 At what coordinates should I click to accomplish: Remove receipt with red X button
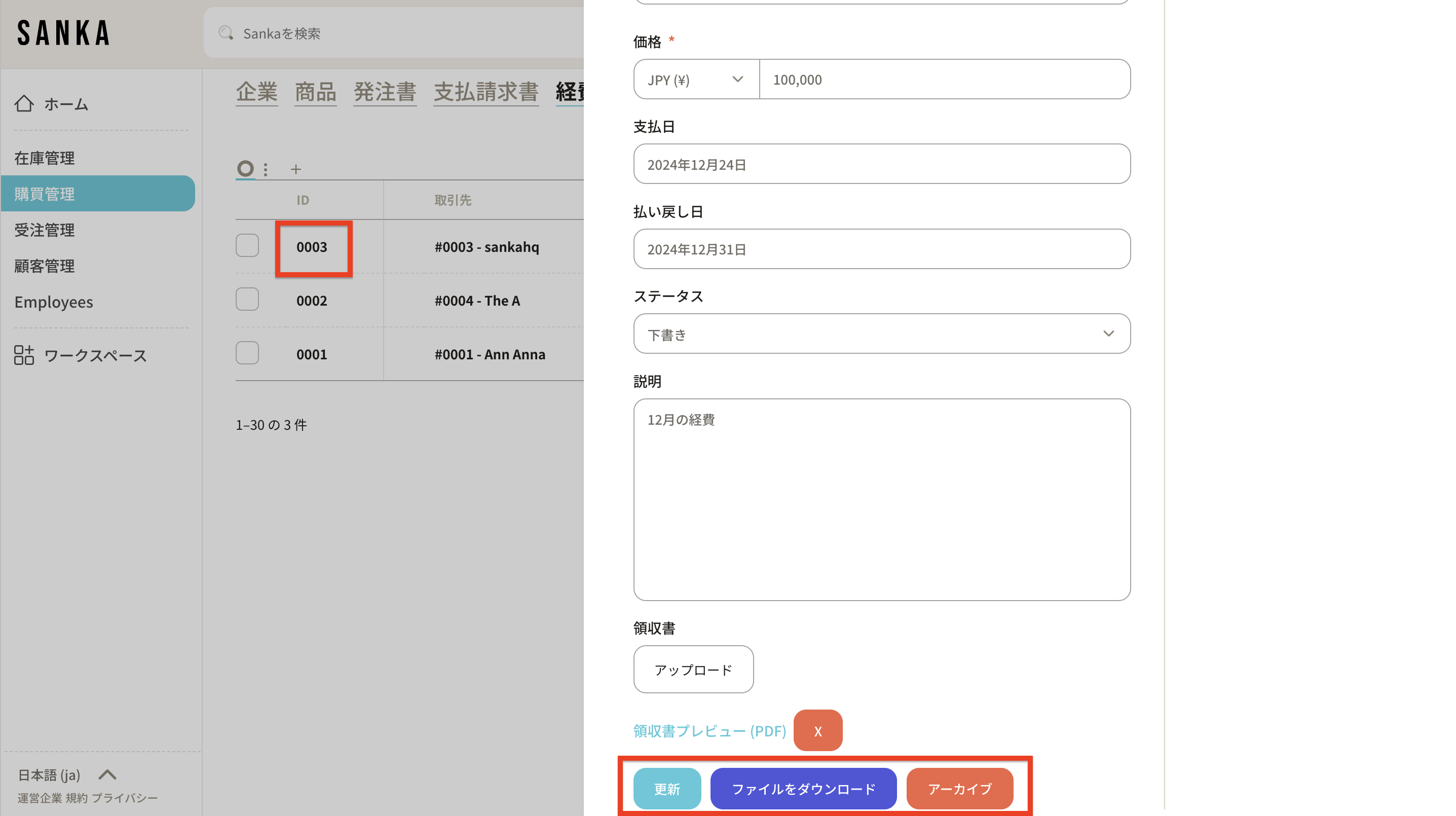tap(817, 731)
